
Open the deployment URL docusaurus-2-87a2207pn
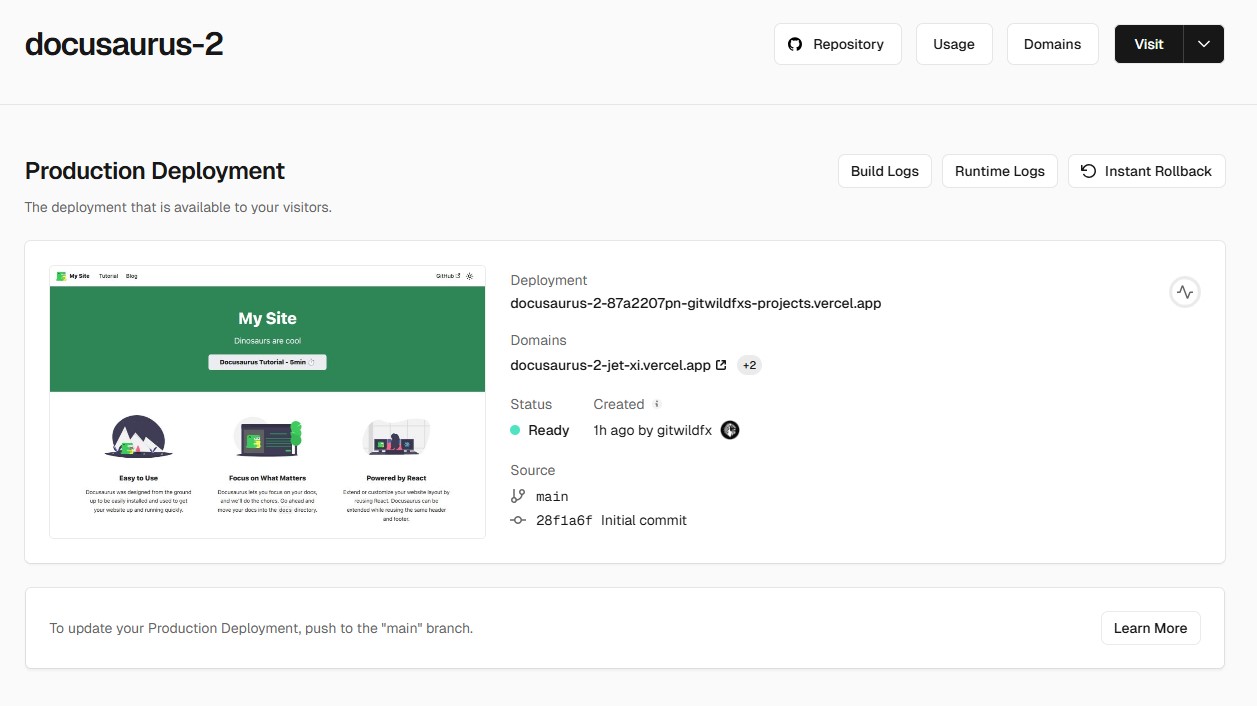(696, 303)
